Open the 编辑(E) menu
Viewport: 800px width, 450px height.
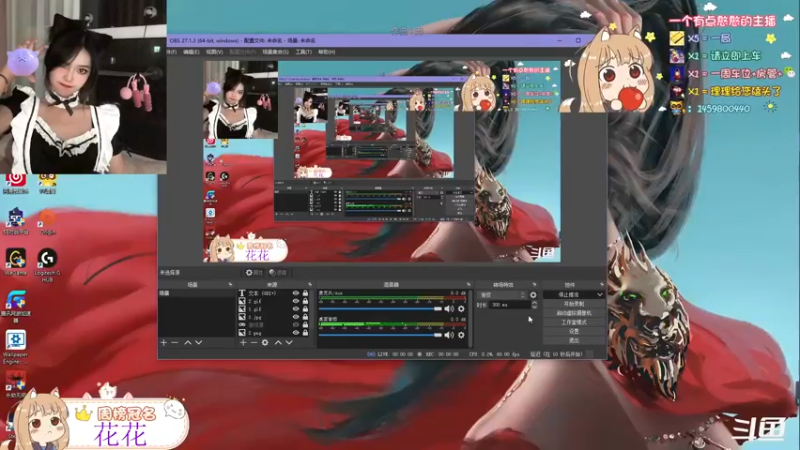191,52
